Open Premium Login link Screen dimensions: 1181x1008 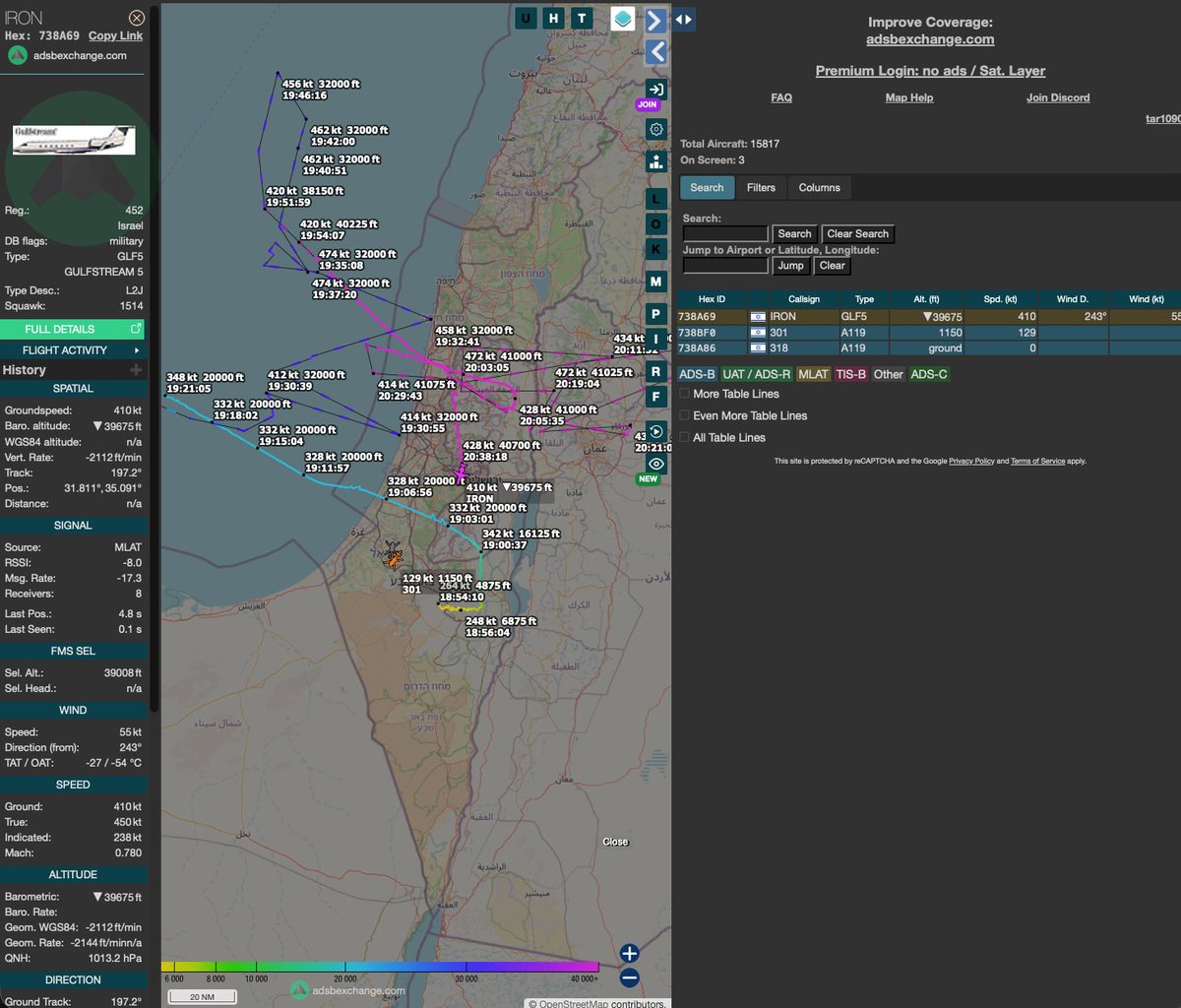pyautogui.click(x=930, y=71)
